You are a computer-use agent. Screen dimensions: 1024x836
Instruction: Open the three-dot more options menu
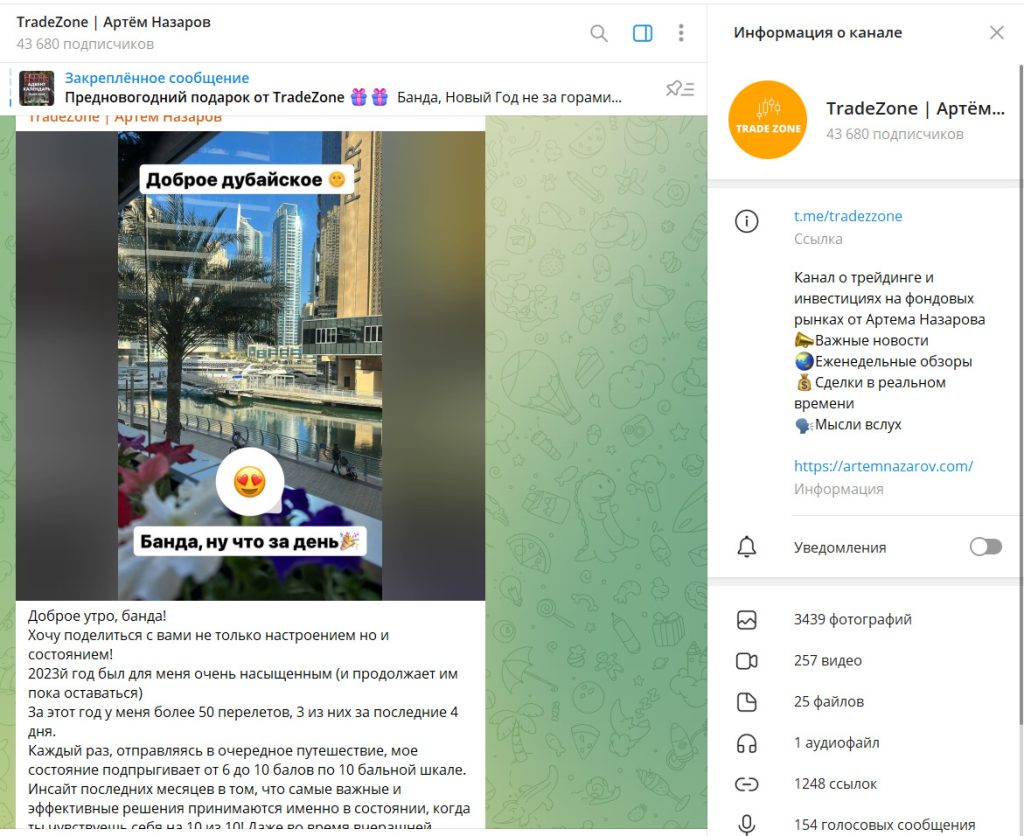coord(680,33)
